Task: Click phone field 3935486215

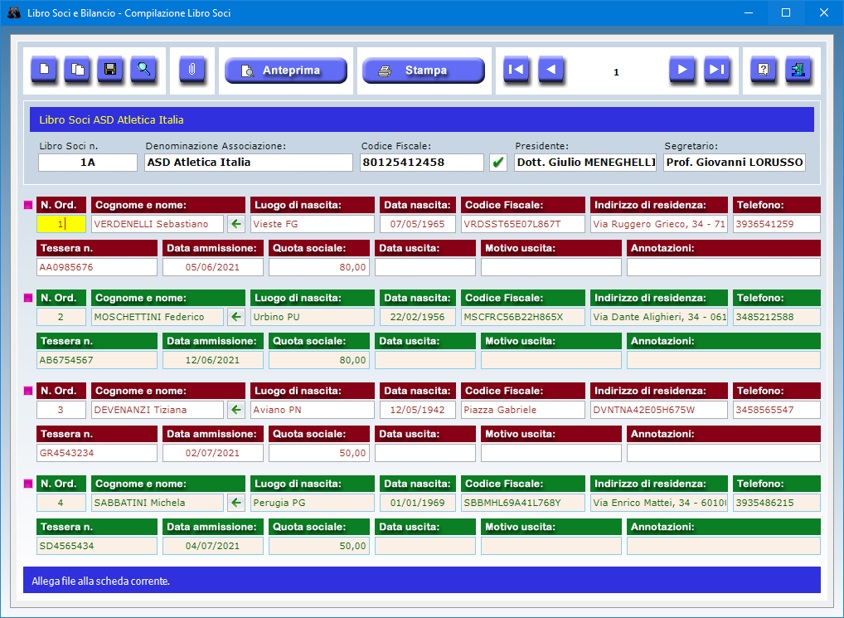Action: 777,503
